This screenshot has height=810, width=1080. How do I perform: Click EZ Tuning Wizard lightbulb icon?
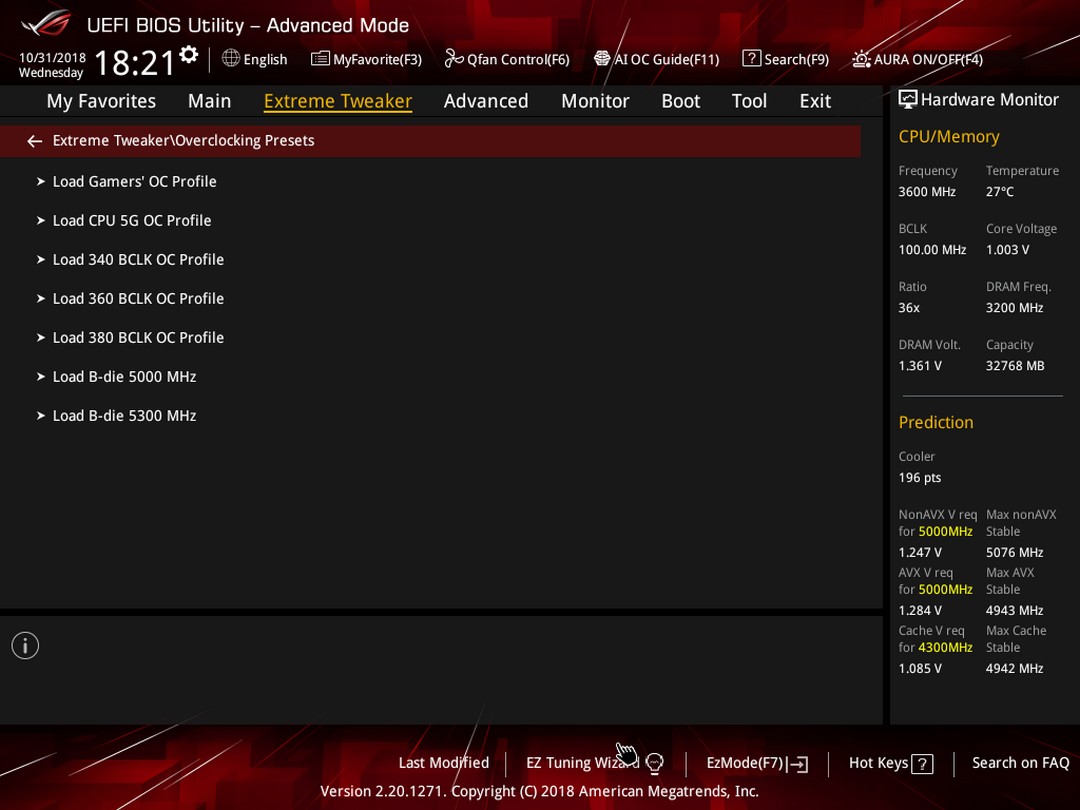point(655,763)
